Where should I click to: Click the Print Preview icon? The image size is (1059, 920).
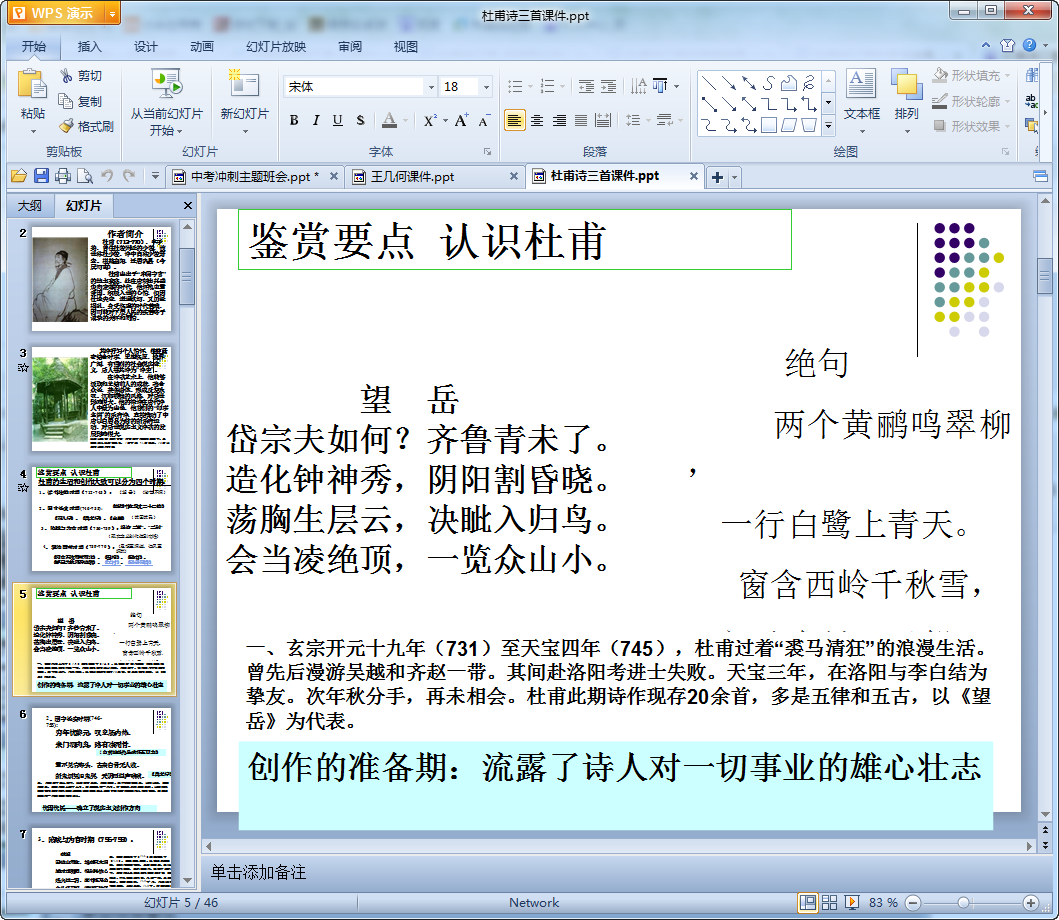[x=84, y=176]
